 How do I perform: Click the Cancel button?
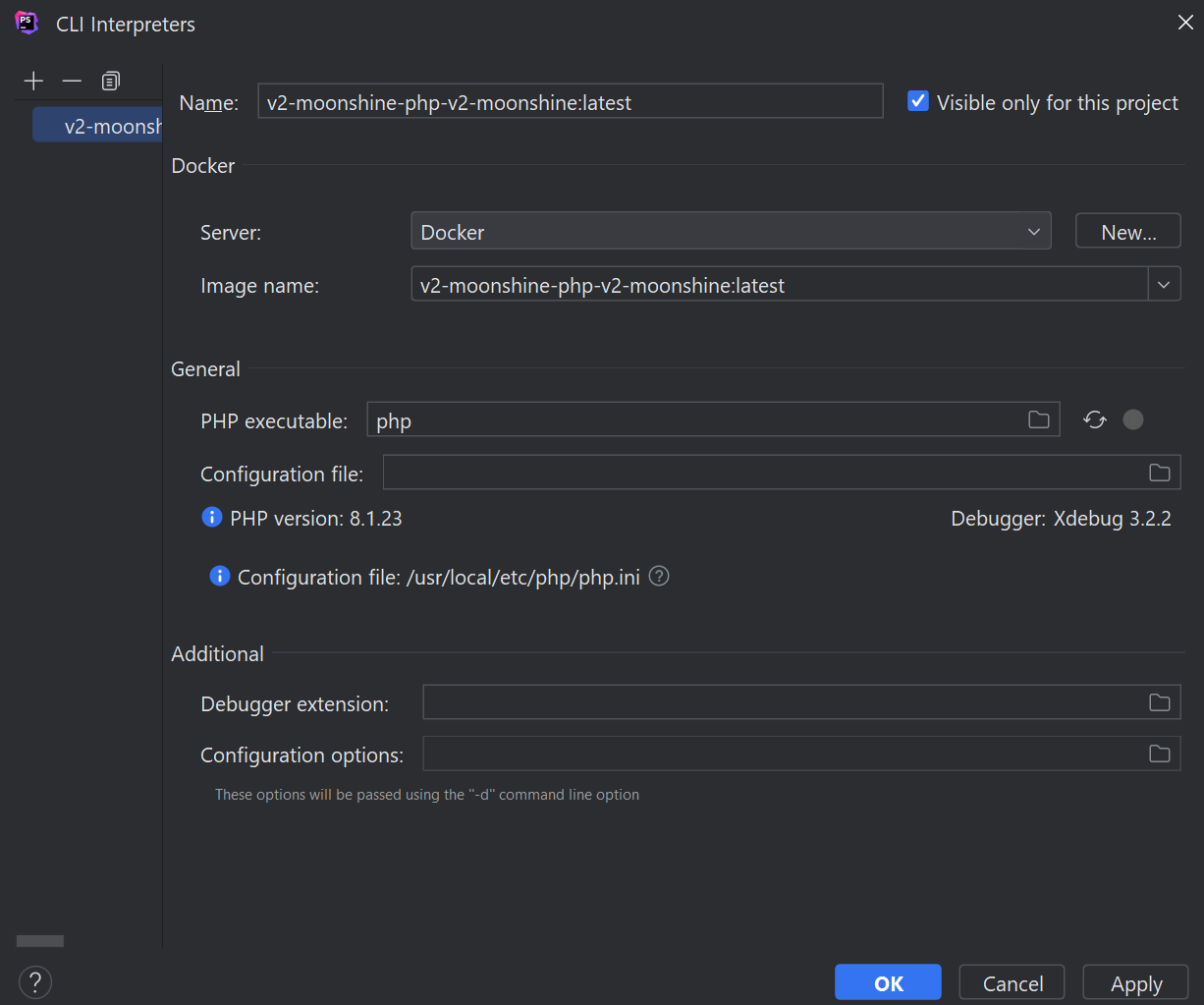[1012, 982]
